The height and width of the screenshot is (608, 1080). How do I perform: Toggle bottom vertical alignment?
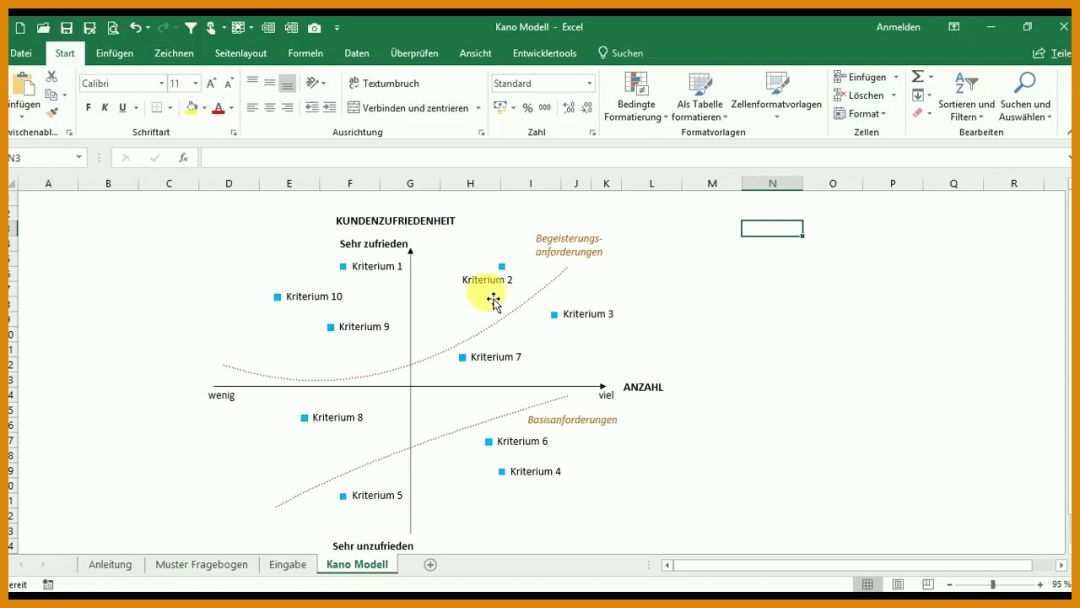click(x=287, y=83)
